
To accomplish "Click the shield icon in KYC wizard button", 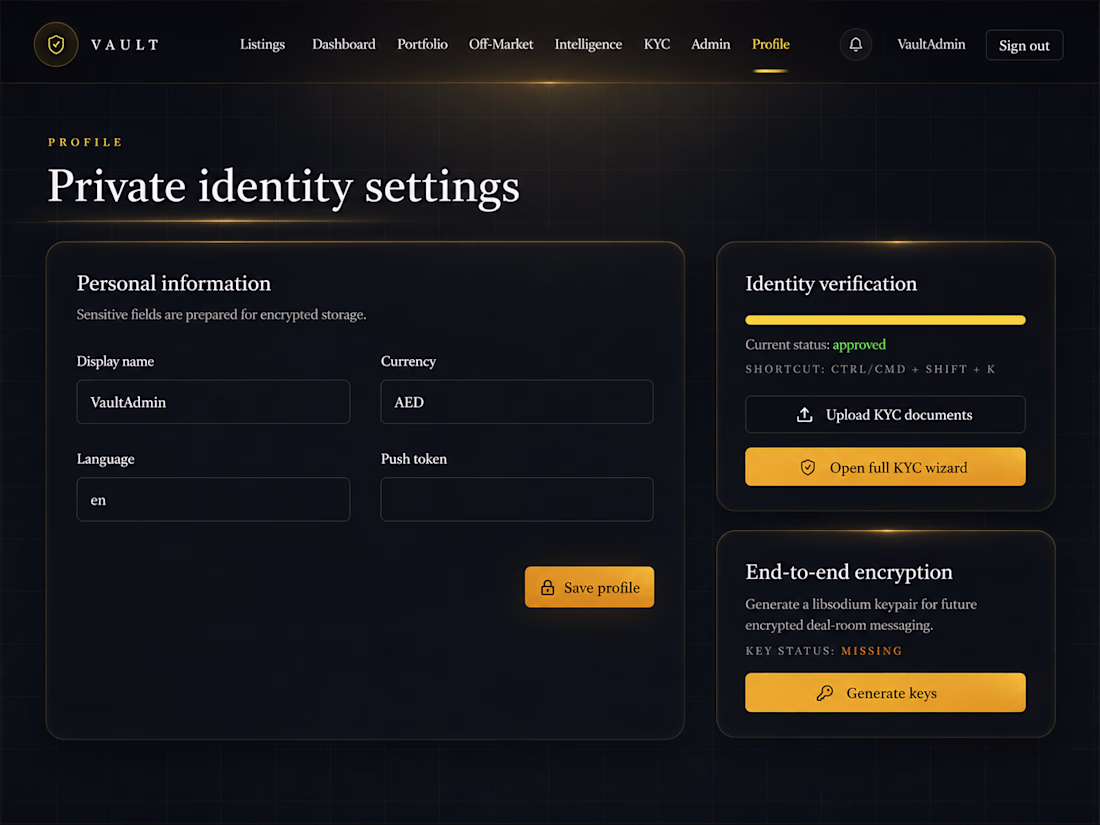I will (807, 467).
